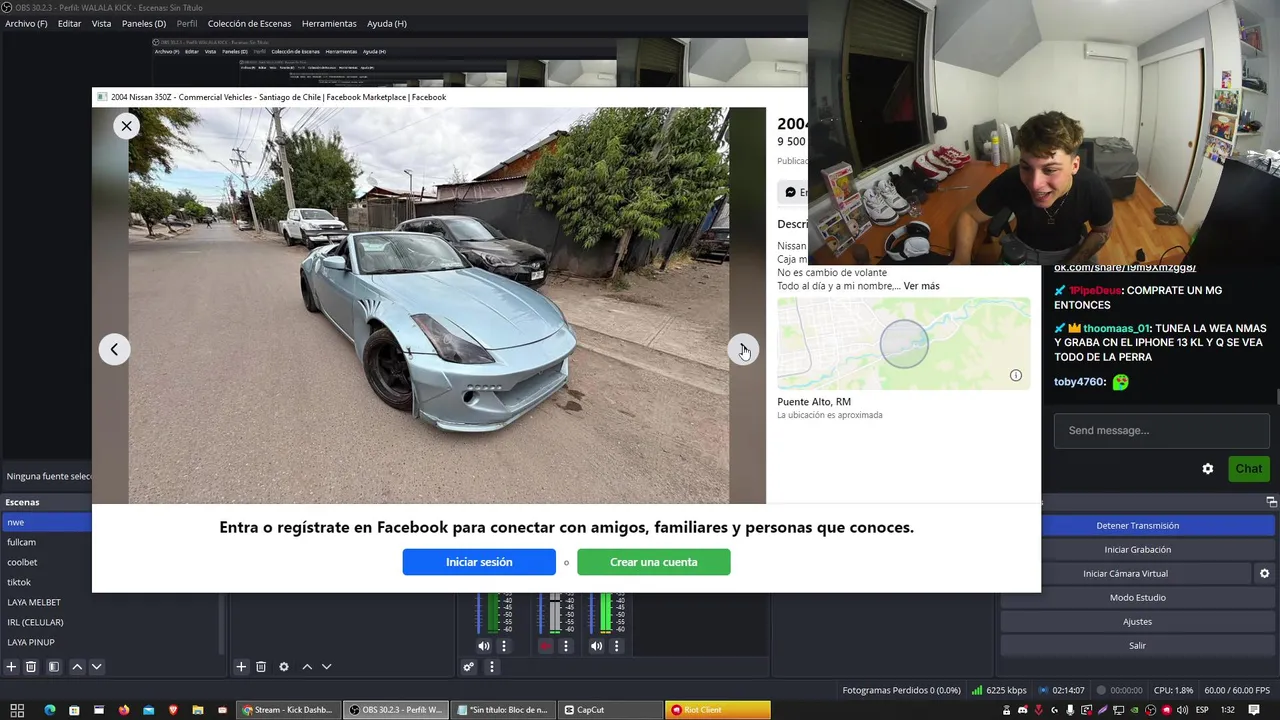
Task: Open chat settings gear icon
Action: [1208, 469]
